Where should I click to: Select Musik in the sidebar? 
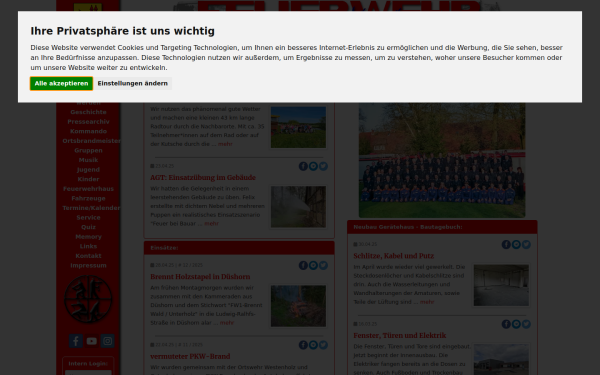pyautogui.click(x=88, y=160)
